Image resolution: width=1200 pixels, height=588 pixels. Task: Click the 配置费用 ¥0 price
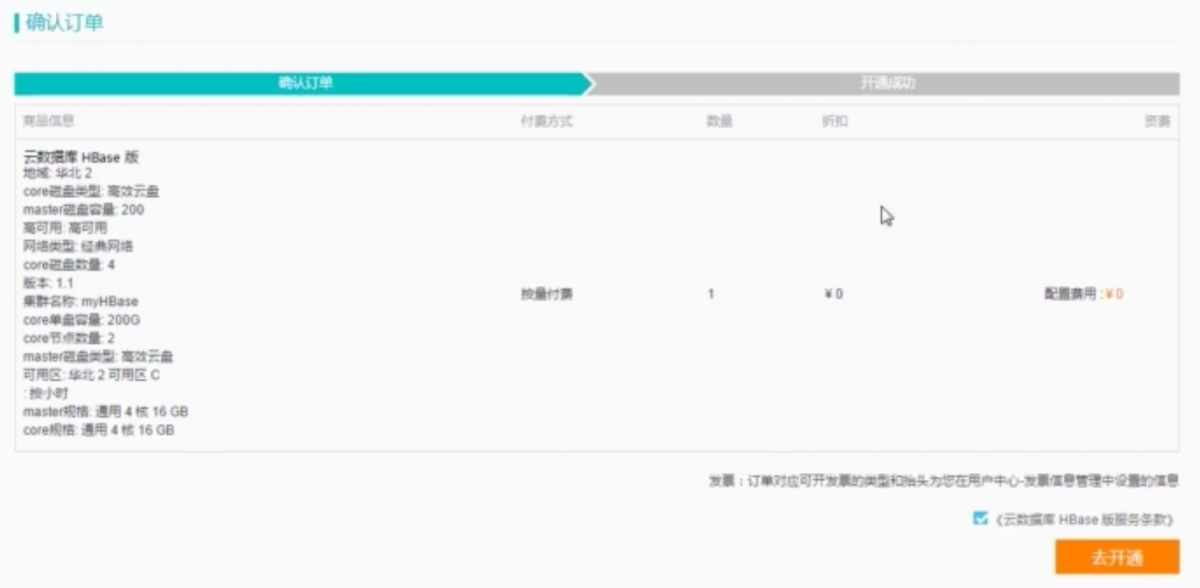point(1083,294)
